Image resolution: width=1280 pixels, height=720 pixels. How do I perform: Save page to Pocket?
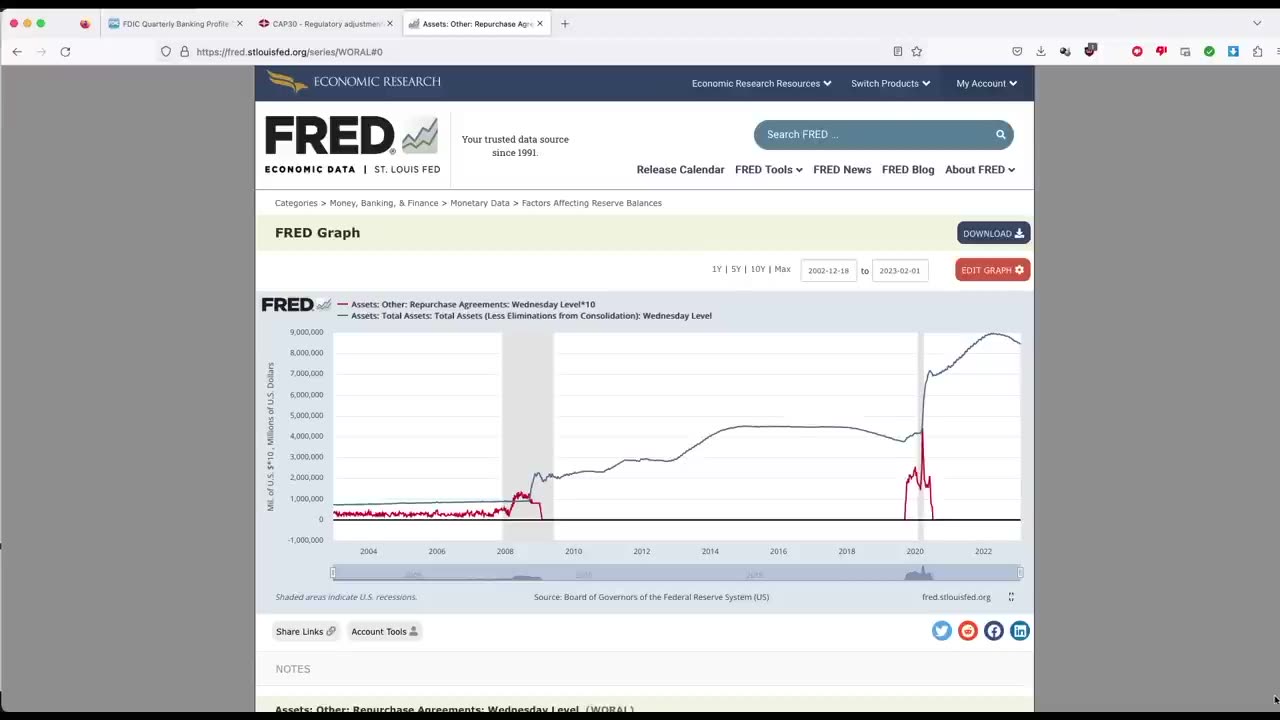1017,51
